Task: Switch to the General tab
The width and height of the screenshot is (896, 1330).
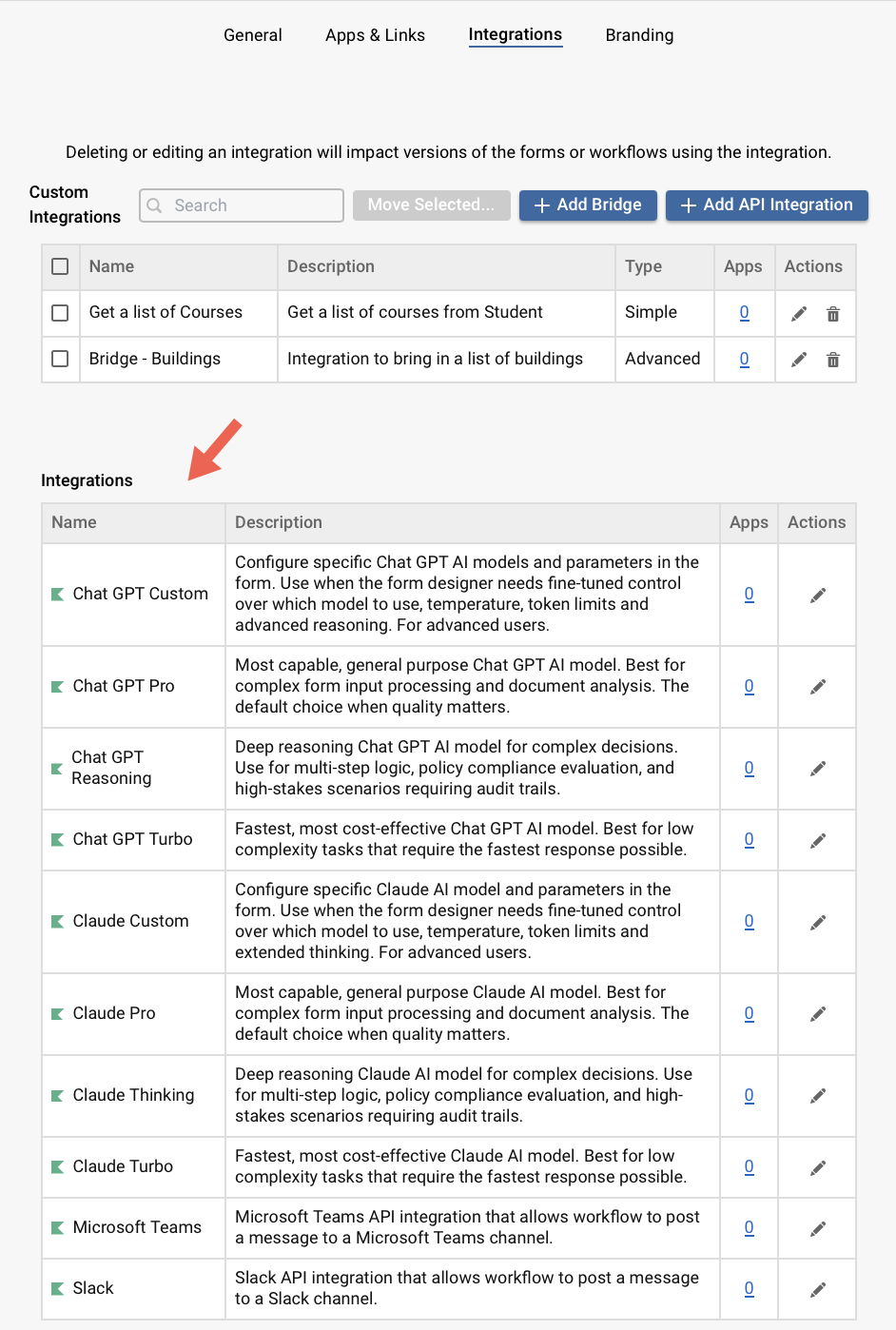Action: (x=252, y=35)
